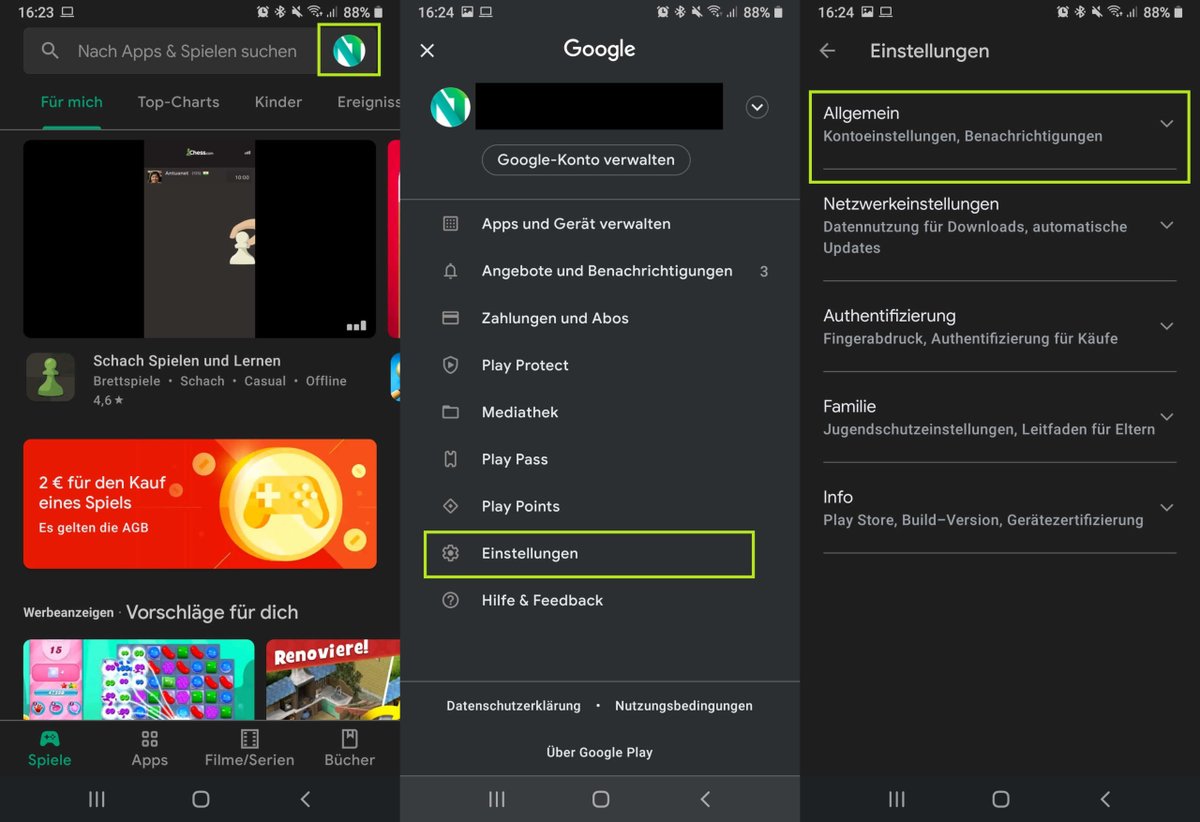The image size is (1200, 822).
Task: Expand the Netzwerkeinstellungen section chevron
Action: coord(1166,226)
